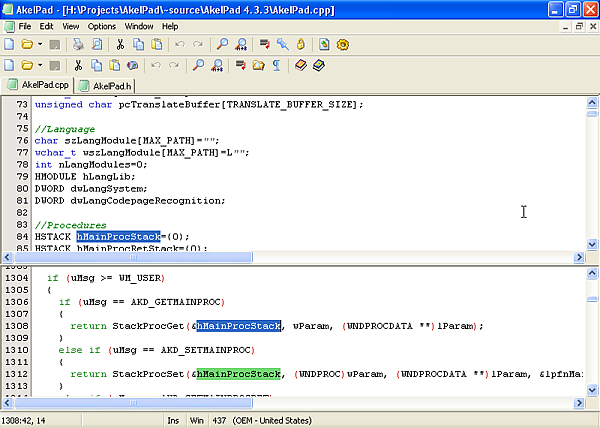Click green highlighted hMainProcStack on line 1312
This screenshot has height=428, width=600.
coord(238,374)
